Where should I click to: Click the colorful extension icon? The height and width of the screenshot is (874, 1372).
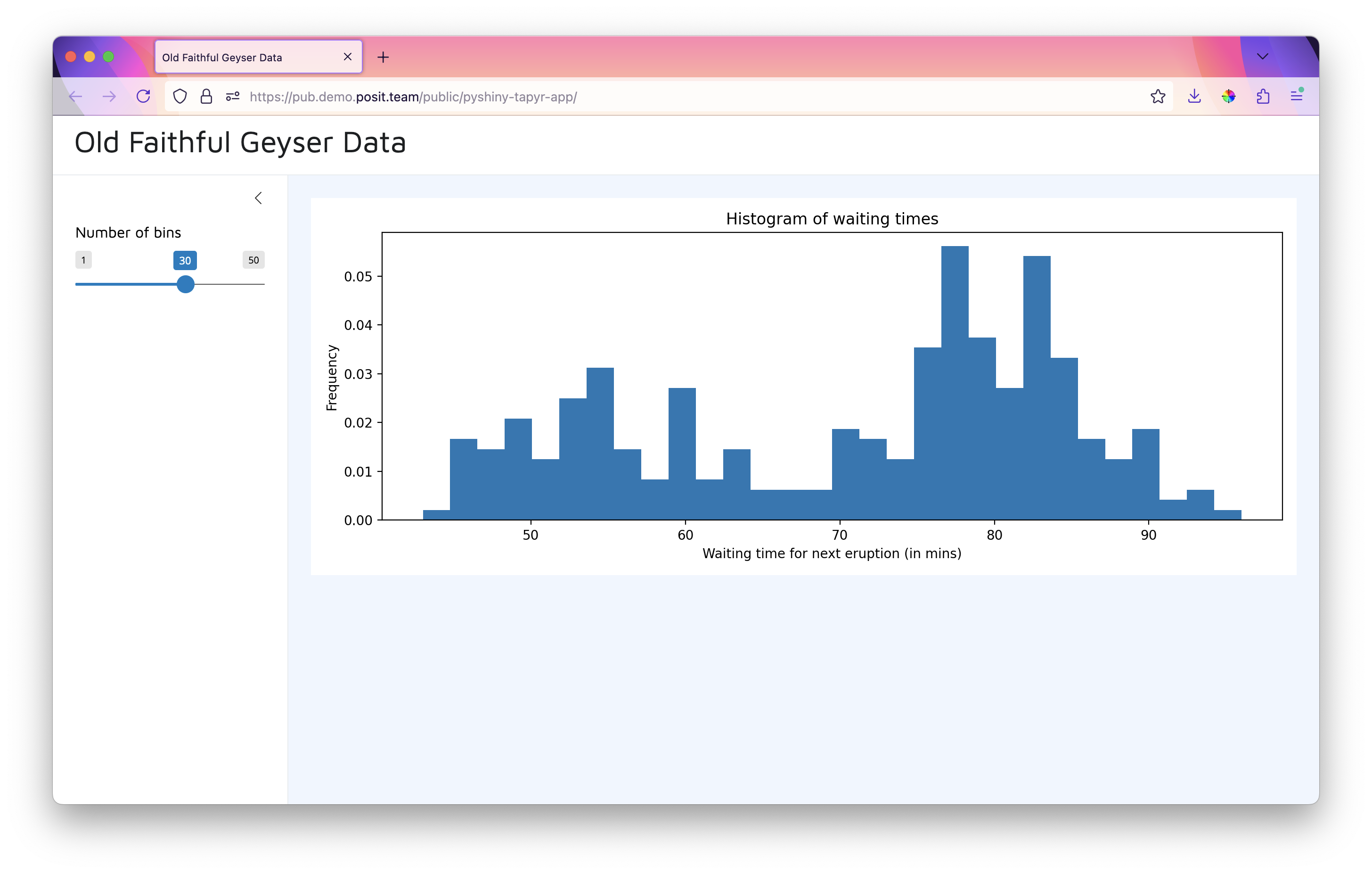(1228, 96)
